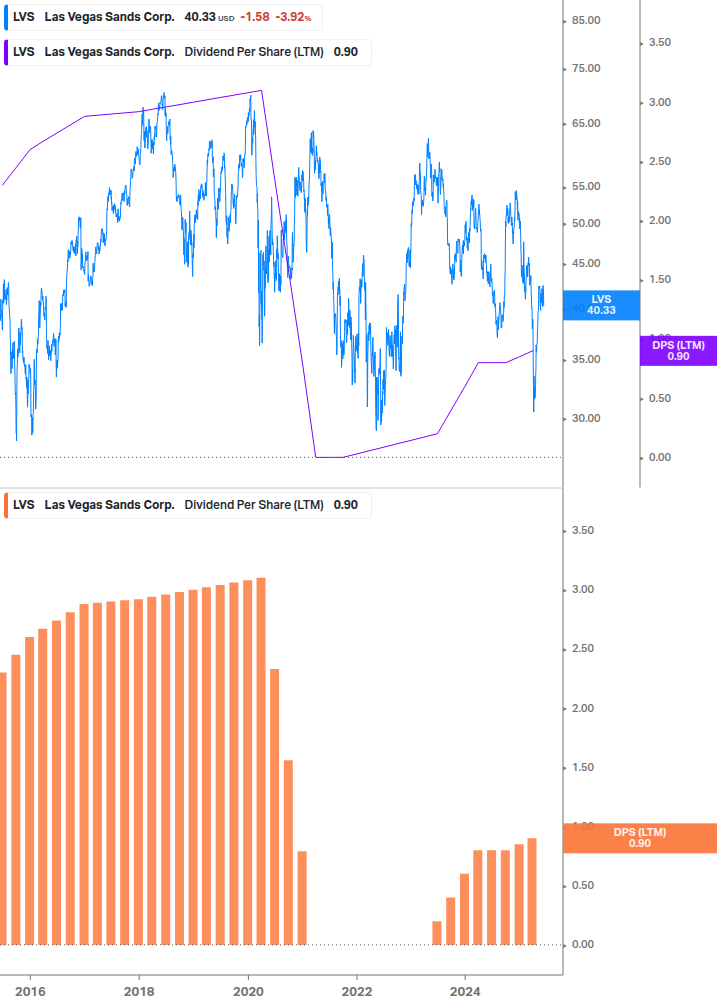
Task: Click the 2.00 label on the lower bar chart axis
Action: click(x=582, y=708)
